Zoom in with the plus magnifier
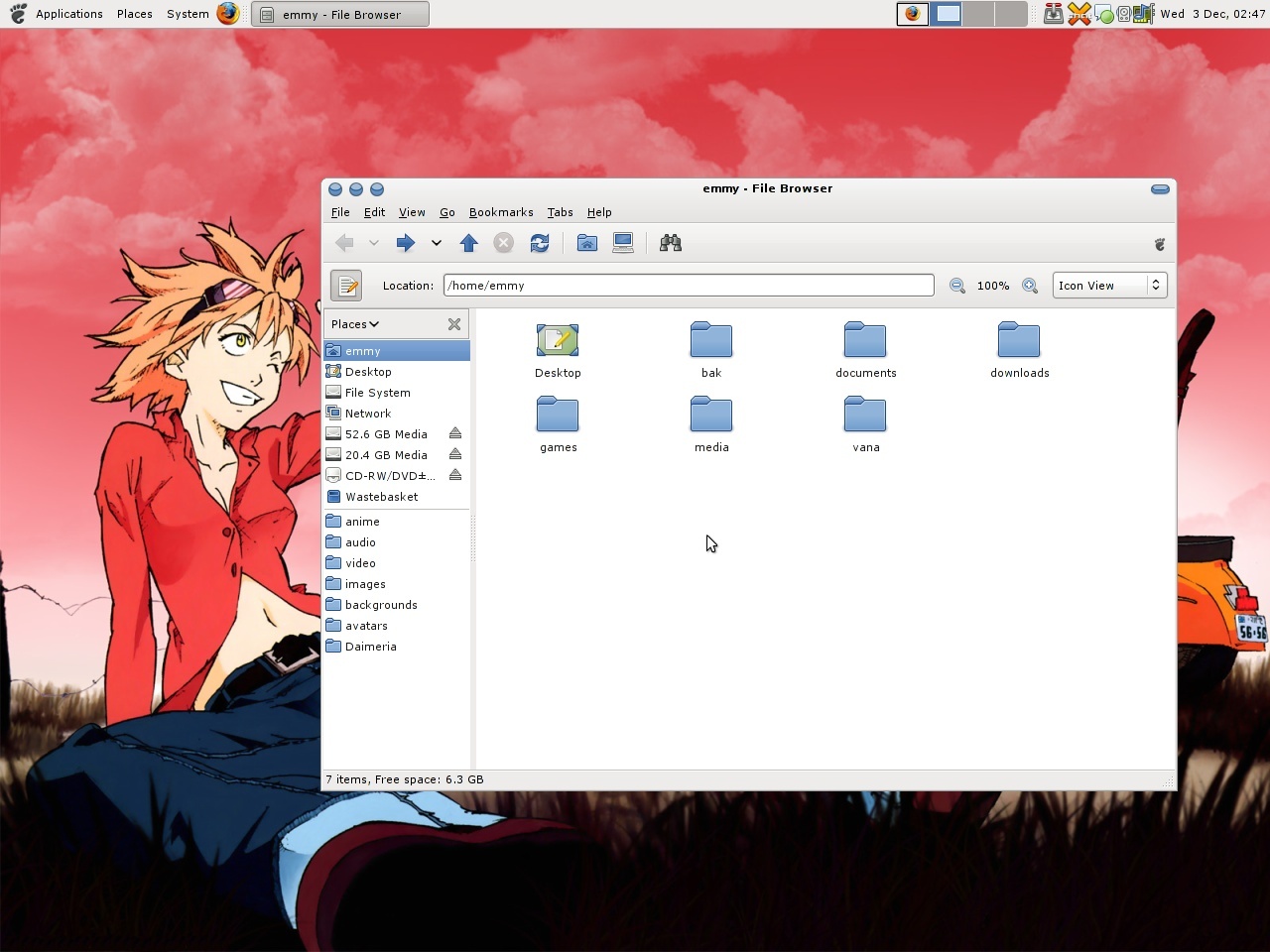The height and width of the screenshot is (952, 1270). tap(1030, 286)
